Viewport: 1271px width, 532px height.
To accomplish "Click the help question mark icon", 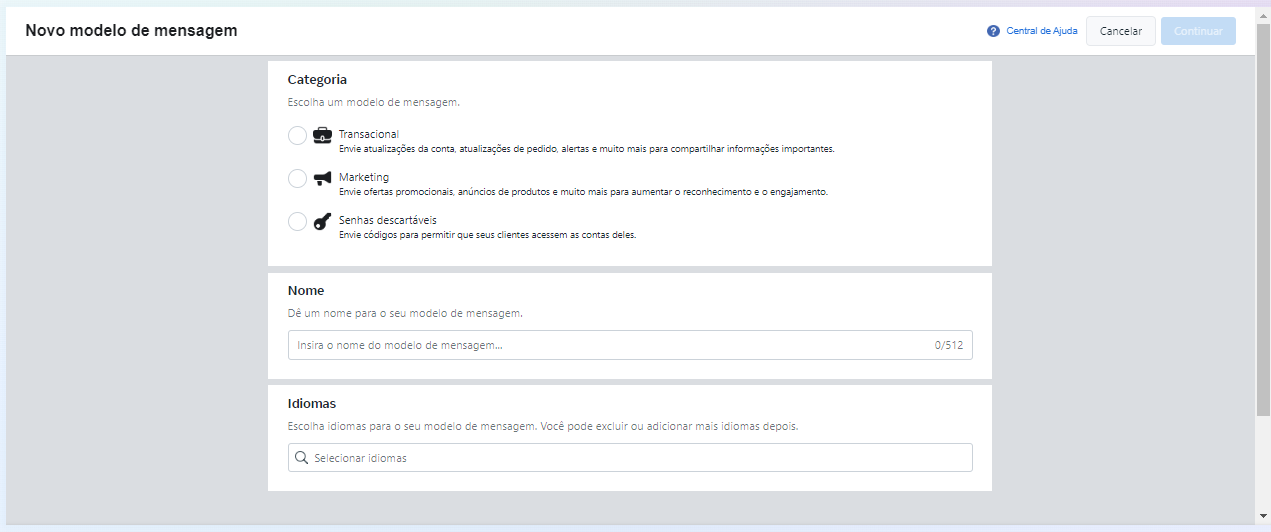I will 993,31.
